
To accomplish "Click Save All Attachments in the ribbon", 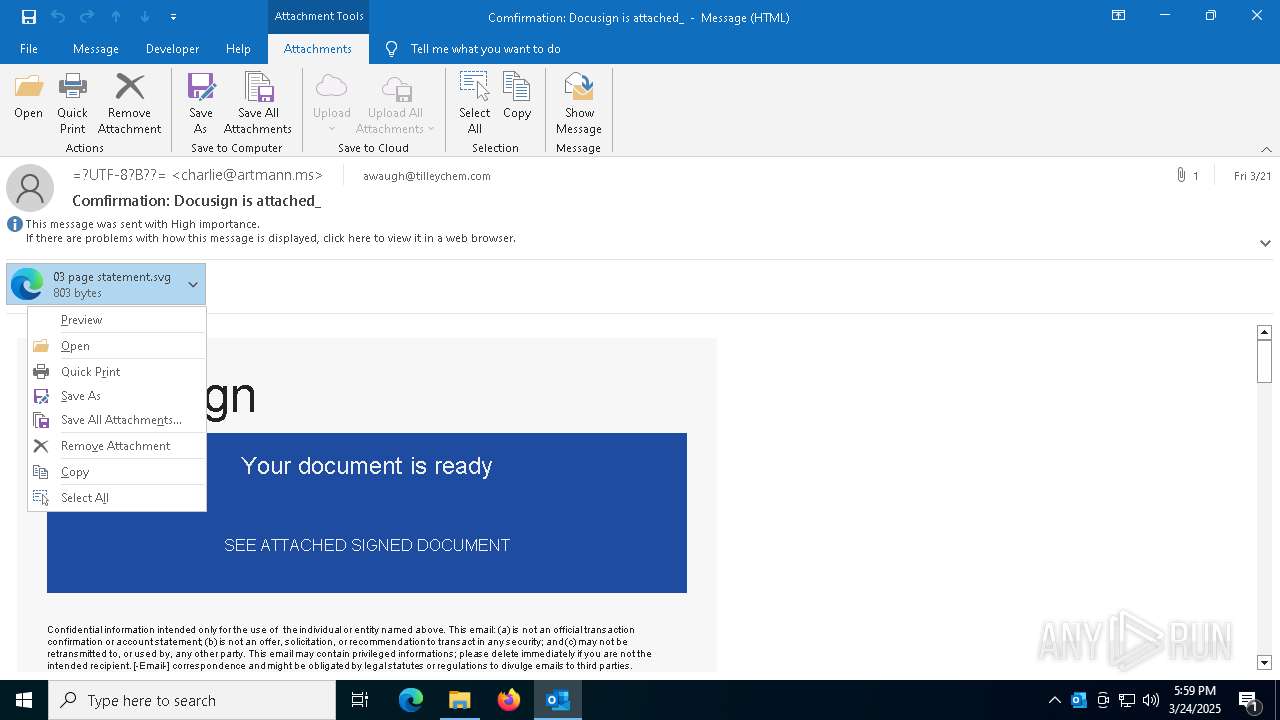I will point(258,103).
